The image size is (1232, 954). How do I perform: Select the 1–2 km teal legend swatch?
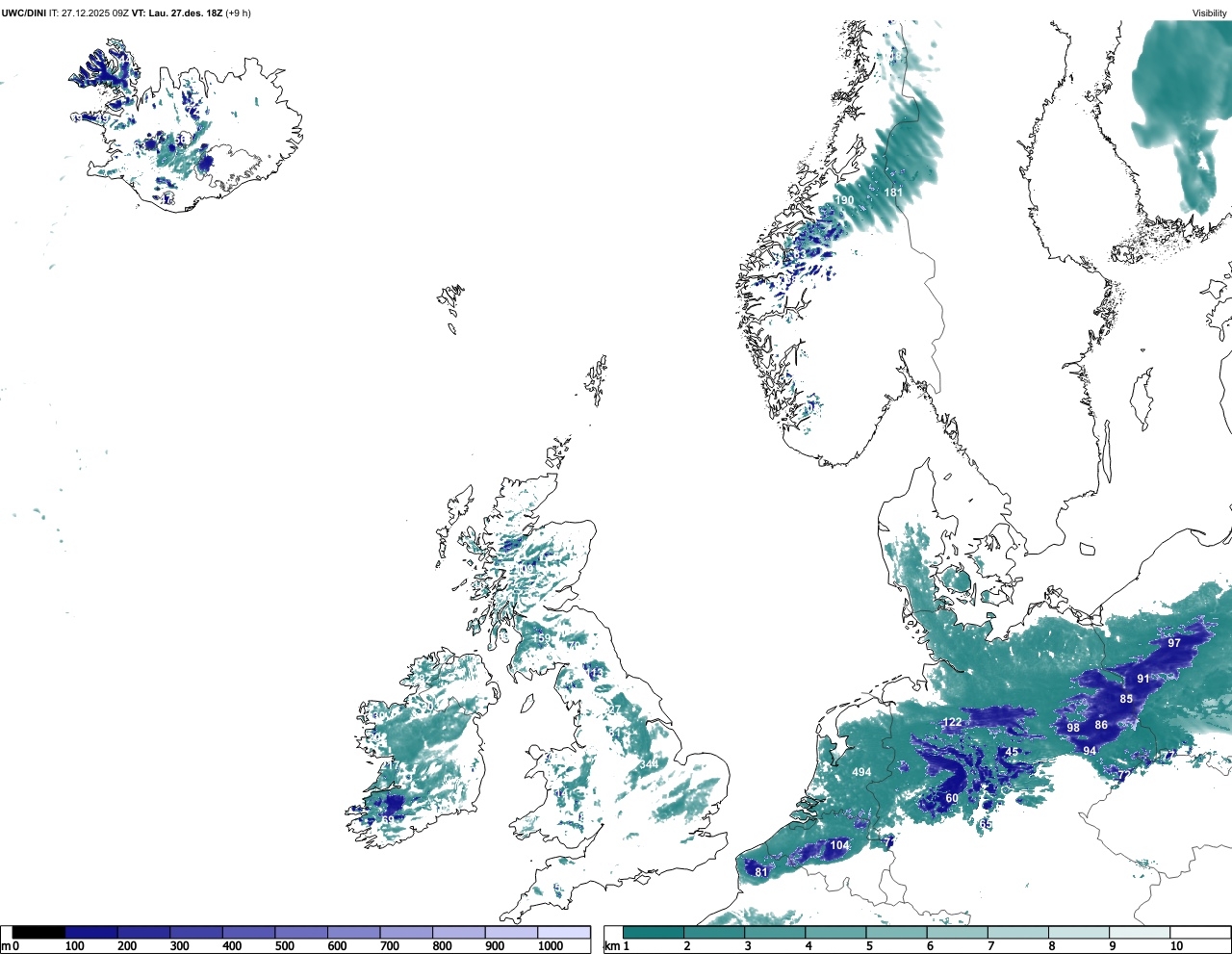pos(654,932)
